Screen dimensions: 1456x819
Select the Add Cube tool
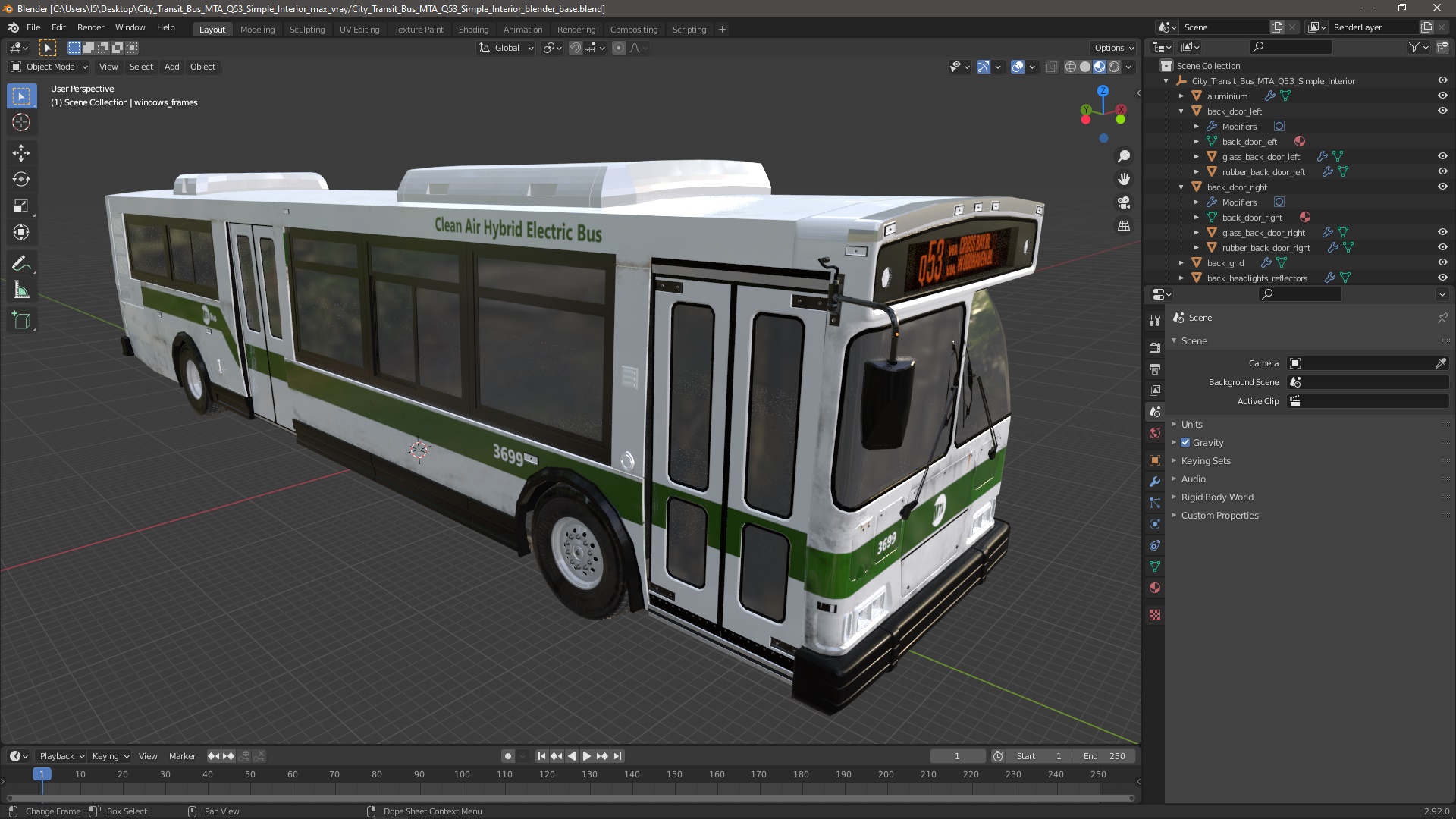[x=21, y=322]
